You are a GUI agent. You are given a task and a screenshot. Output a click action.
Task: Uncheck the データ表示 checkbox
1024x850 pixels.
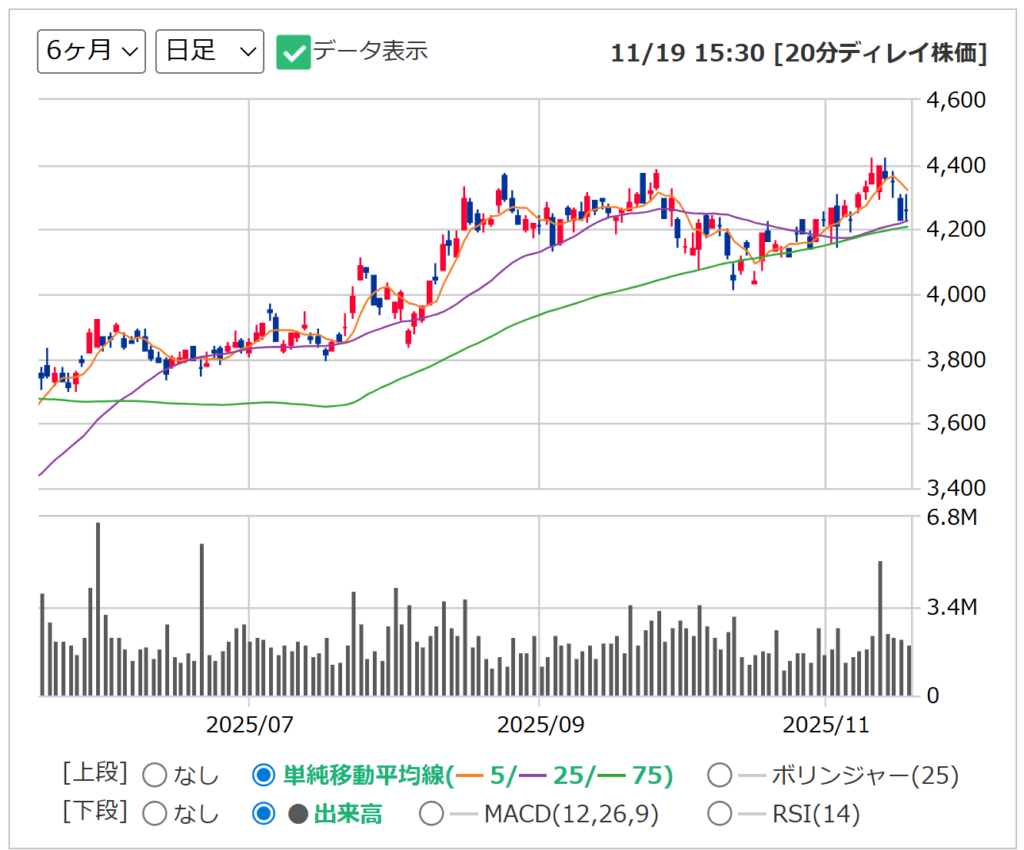point(293,51)
